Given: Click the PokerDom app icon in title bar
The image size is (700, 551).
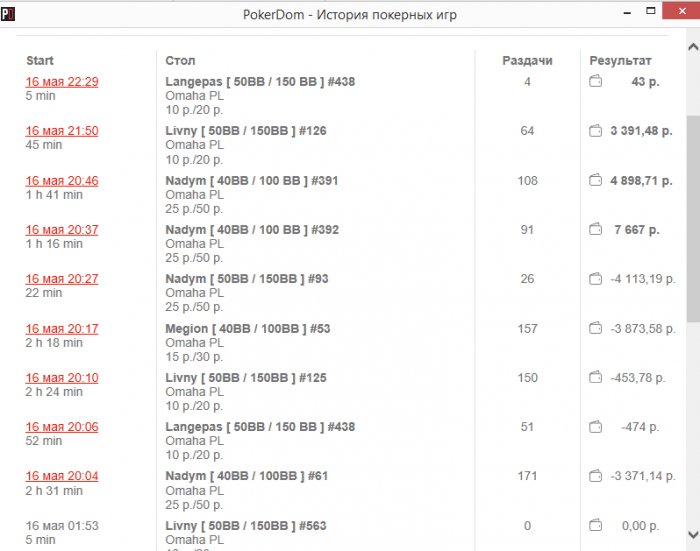Looking at the screenshot, I should (8, 14).
